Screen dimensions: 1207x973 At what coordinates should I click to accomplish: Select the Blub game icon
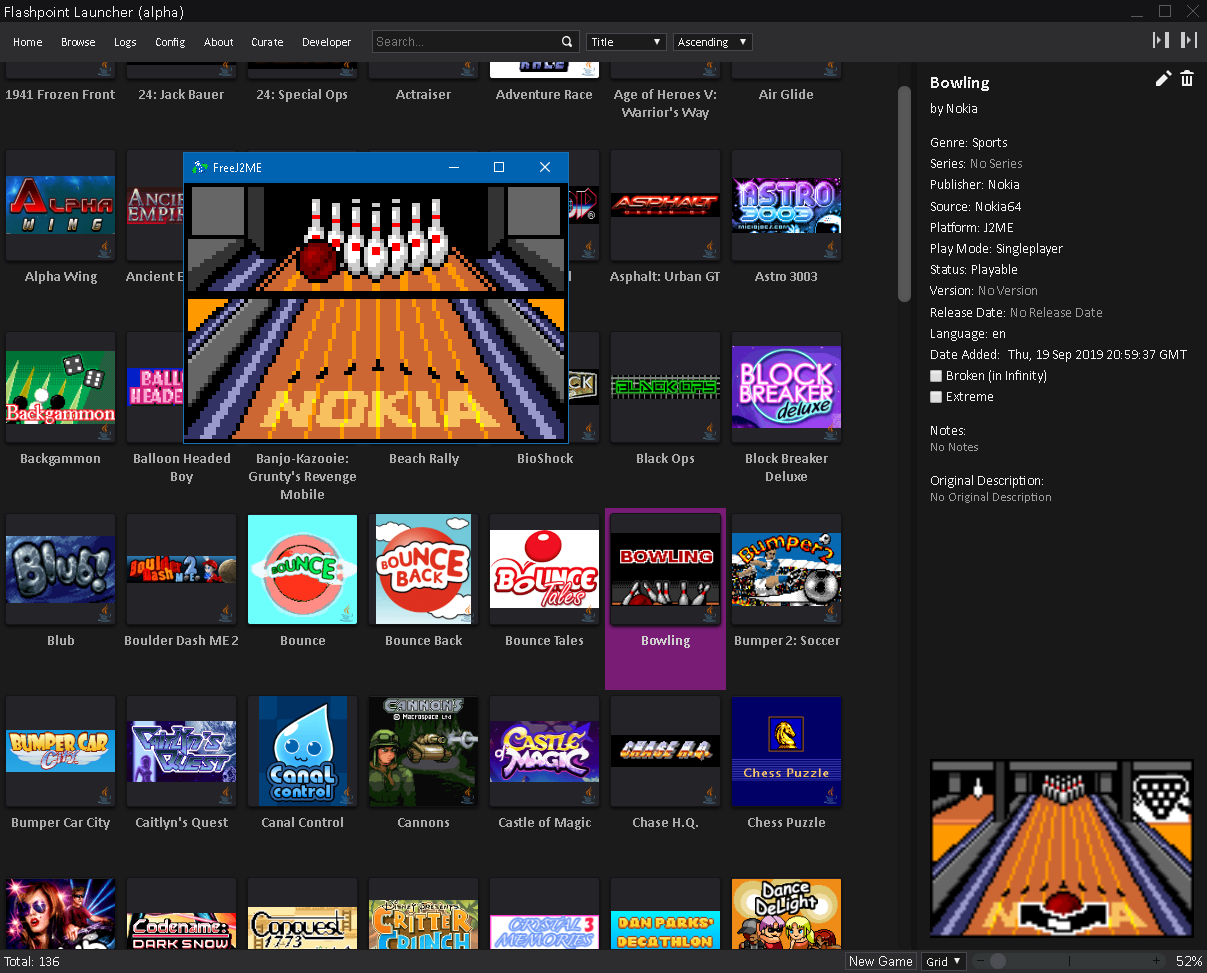click(61, 569)
